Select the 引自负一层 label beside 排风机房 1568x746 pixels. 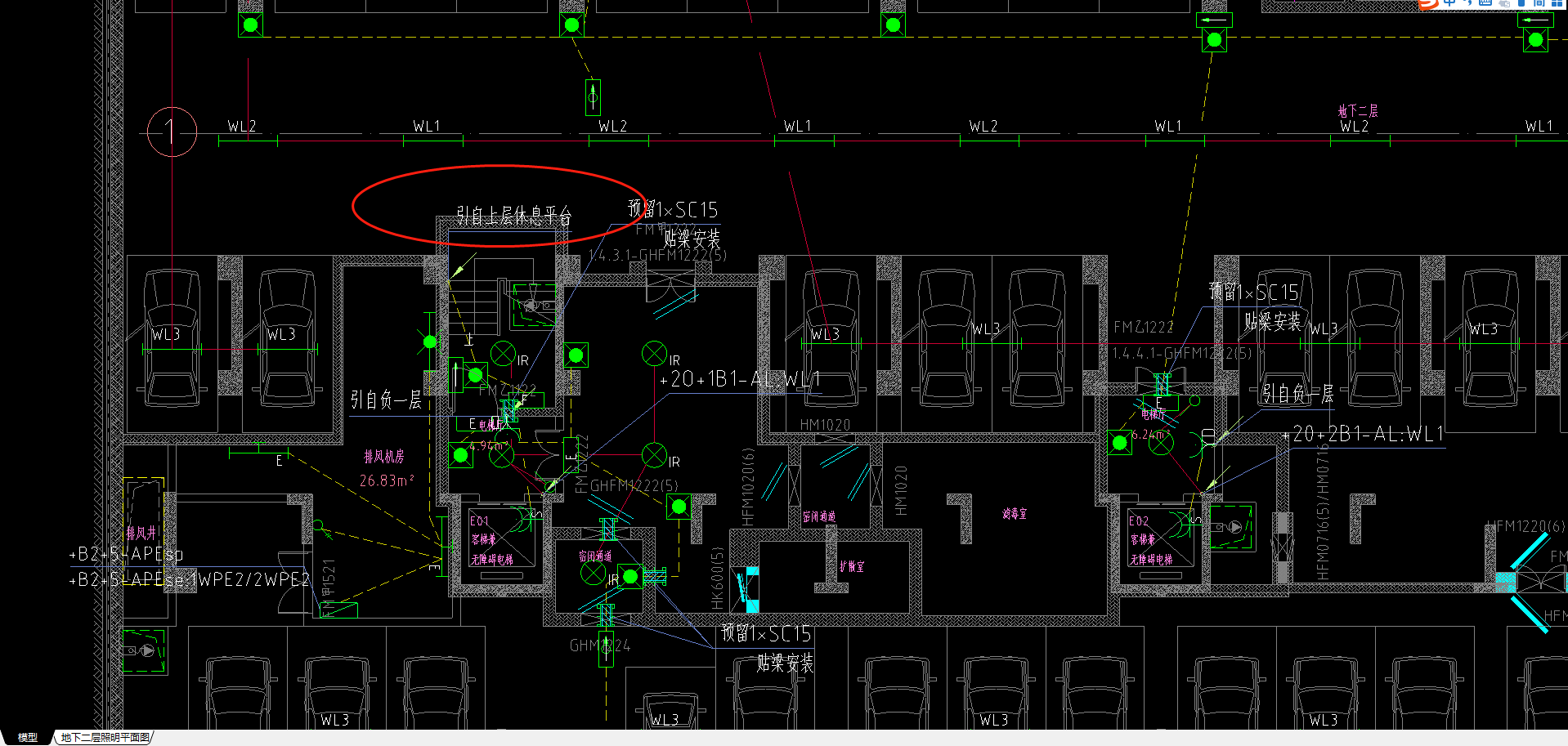[386, 400]
